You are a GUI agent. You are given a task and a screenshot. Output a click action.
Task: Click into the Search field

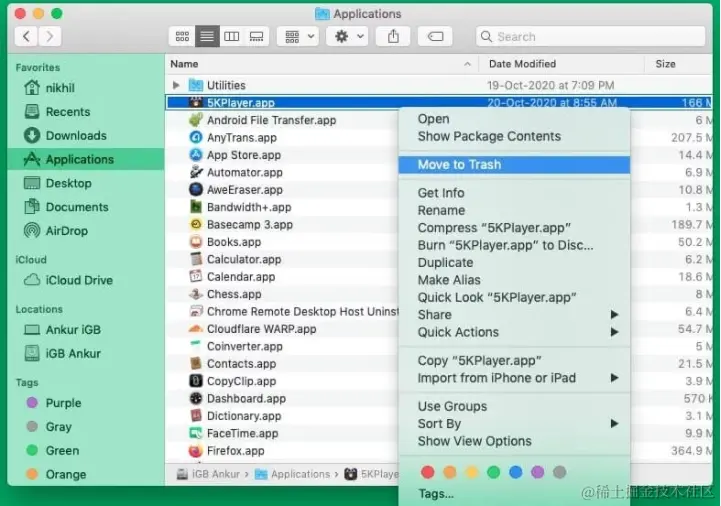coord(590,36)
